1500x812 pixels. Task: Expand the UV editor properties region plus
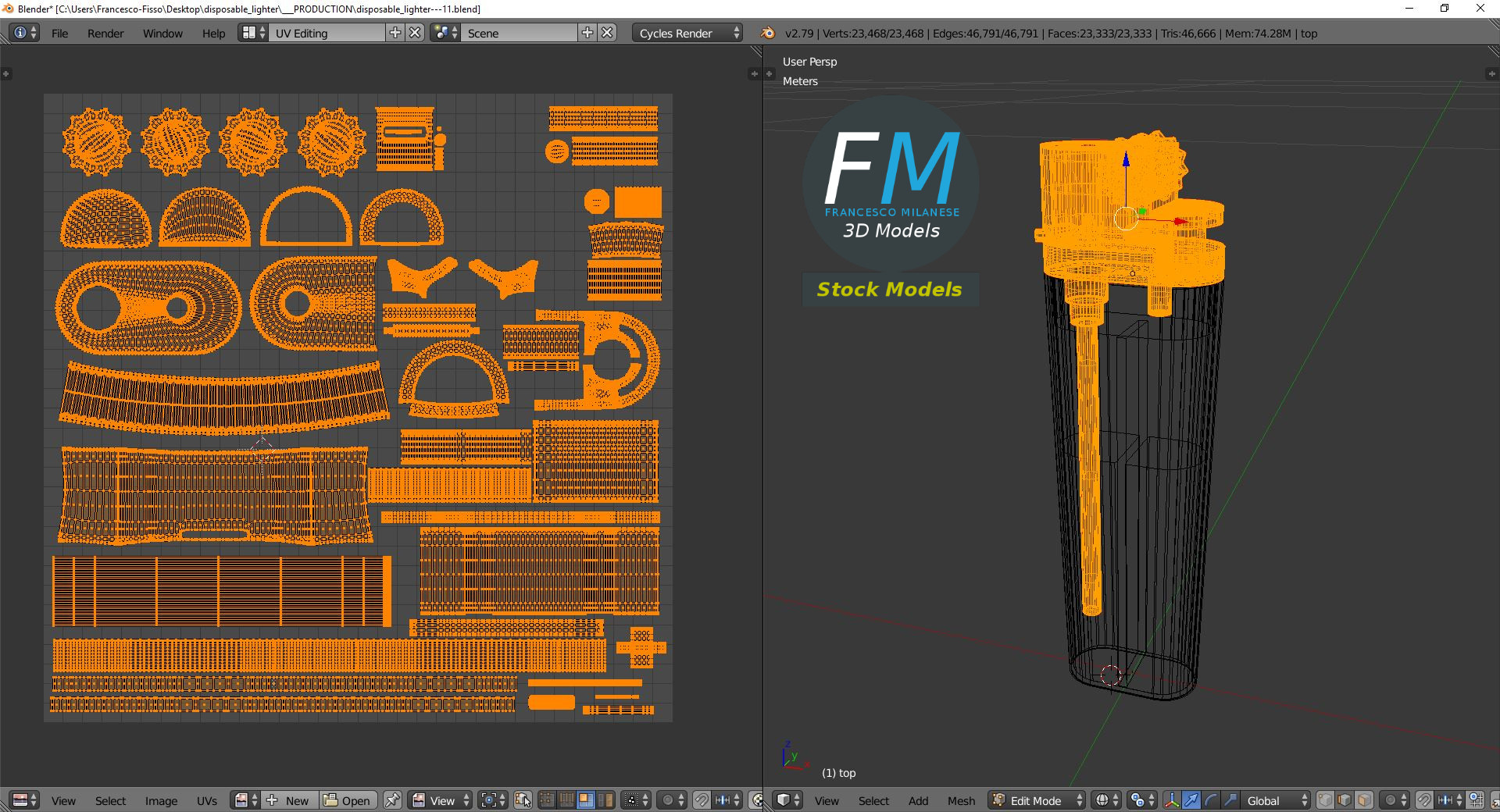[754, 73]
